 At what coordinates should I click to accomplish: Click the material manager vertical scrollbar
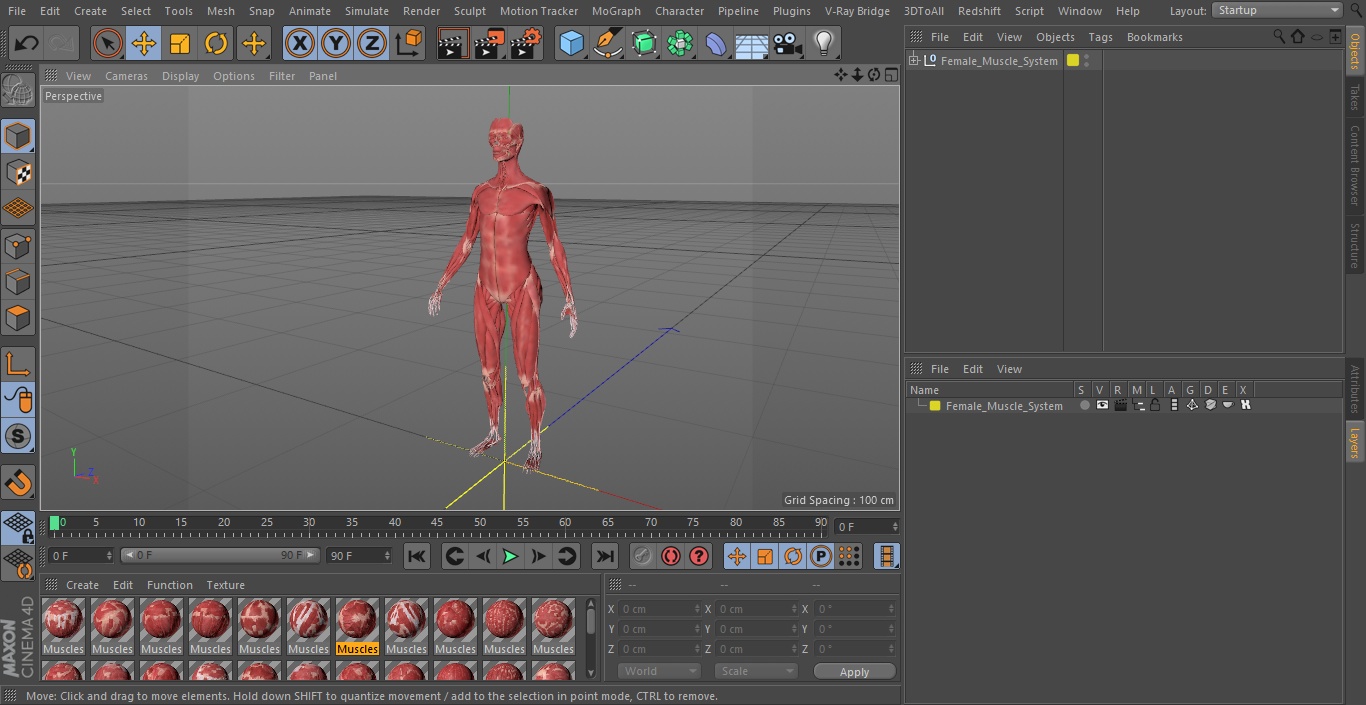(591, 638)
